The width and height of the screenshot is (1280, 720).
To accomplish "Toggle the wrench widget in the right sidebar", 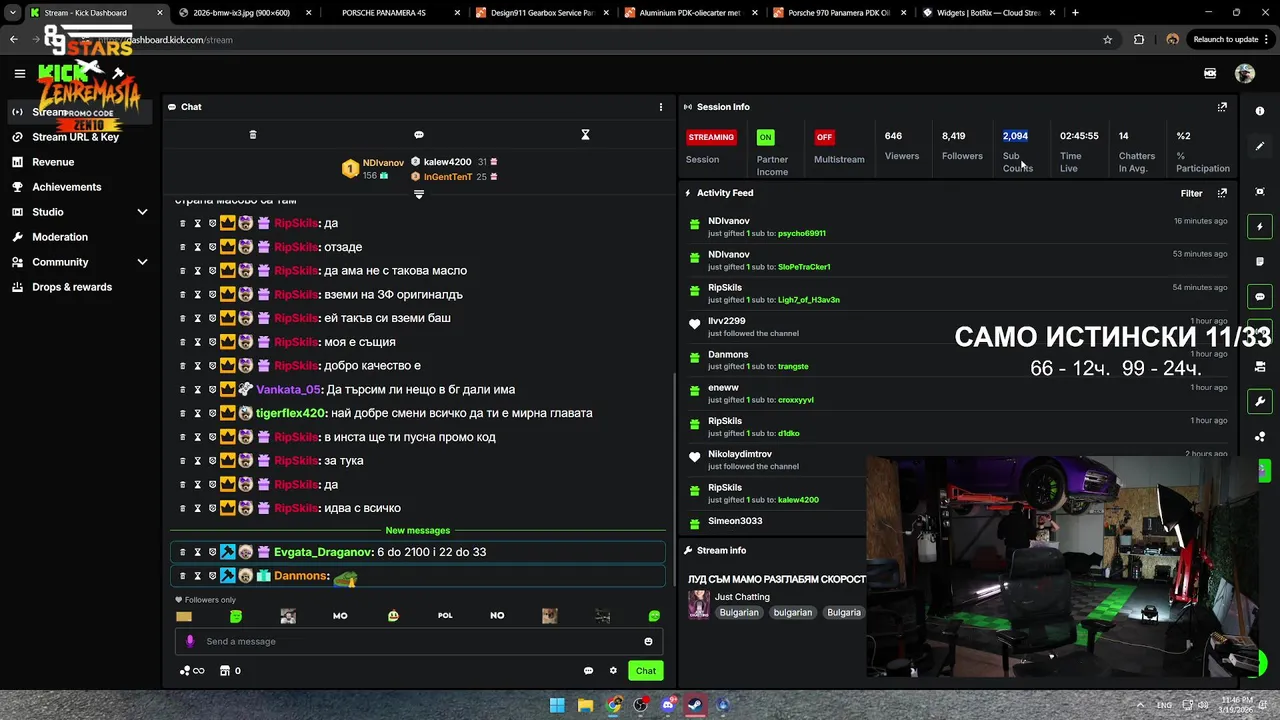I will click(1260, 402).
